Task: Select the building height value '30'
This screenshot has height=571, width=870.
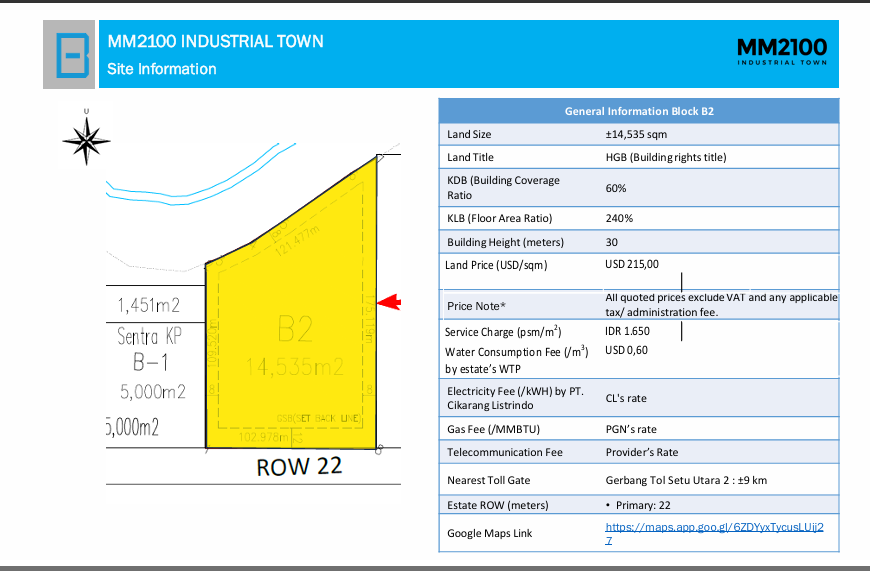Action: 611,242
